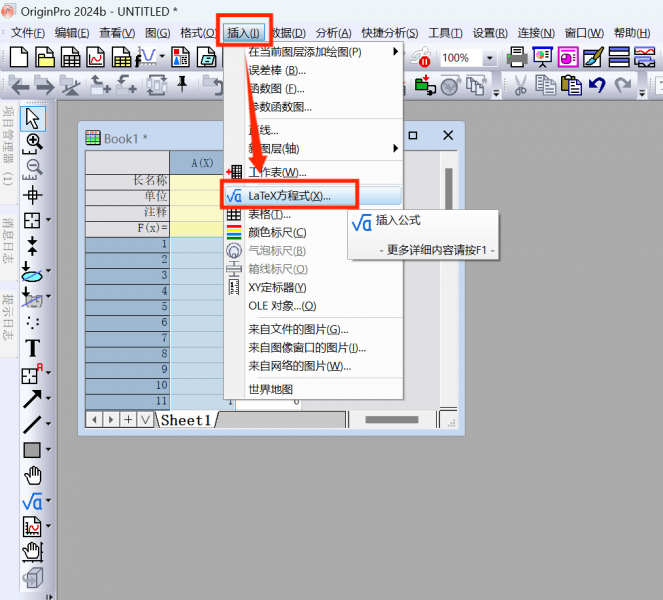This screenshot has height=600, width=663.
Task: Select the Line drawing tool
Action: pyautogui.click(x=32, y=425)
